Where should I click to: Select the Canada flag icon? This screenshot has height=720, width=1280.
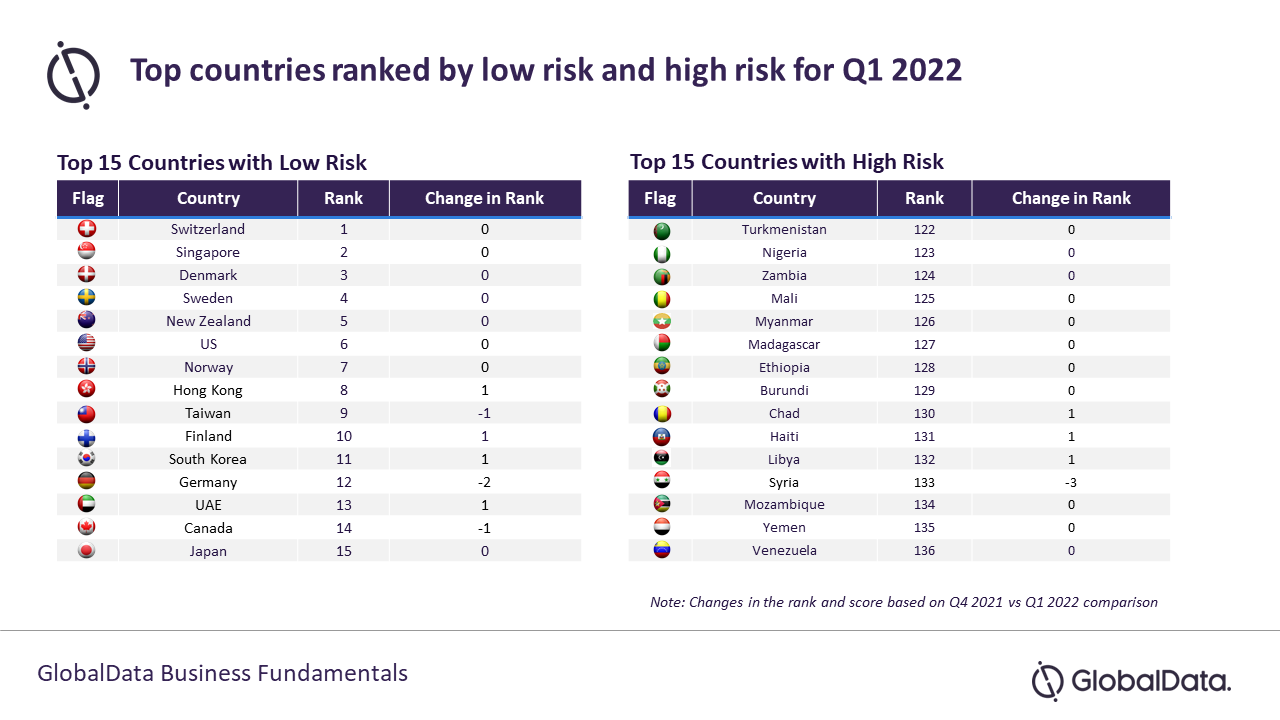(x=87, y=528)
